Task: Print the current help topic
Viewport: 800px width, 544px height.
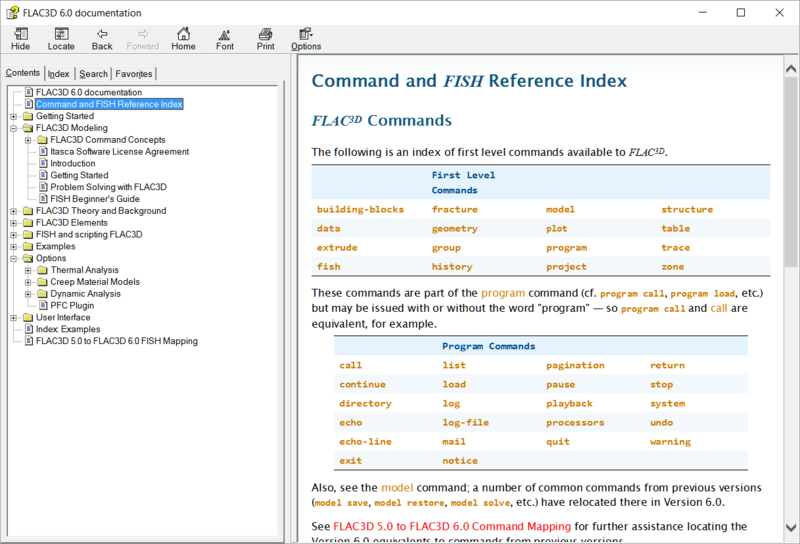Action: (265, 34)
